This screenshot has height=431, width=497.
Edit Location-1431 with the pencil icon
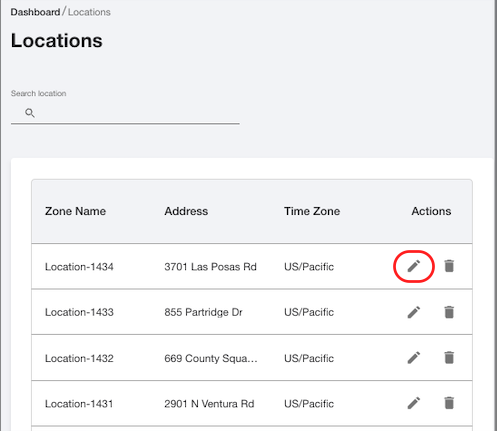[414, 403]
